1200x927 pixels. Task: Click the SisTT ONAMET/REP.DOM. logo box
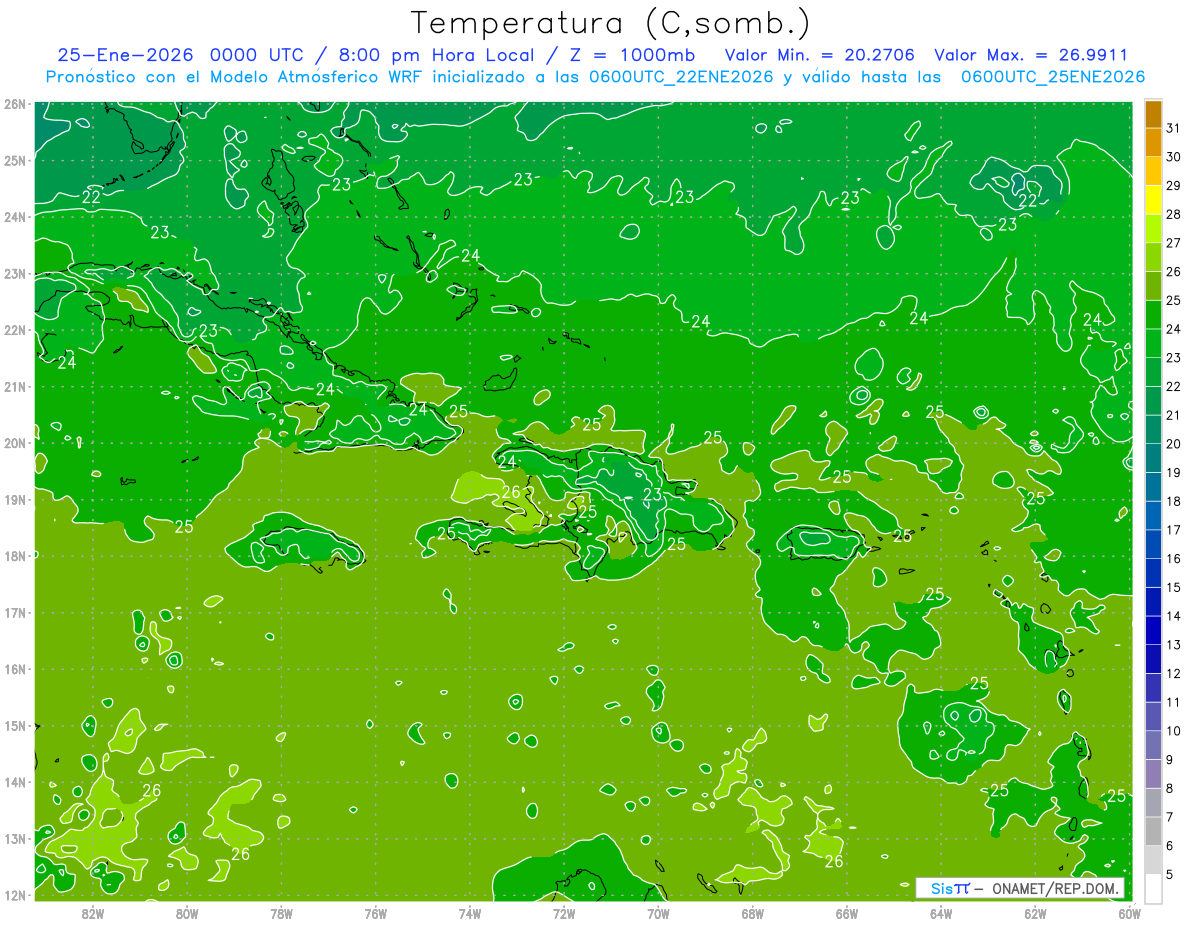click(x=1021, y=888)
